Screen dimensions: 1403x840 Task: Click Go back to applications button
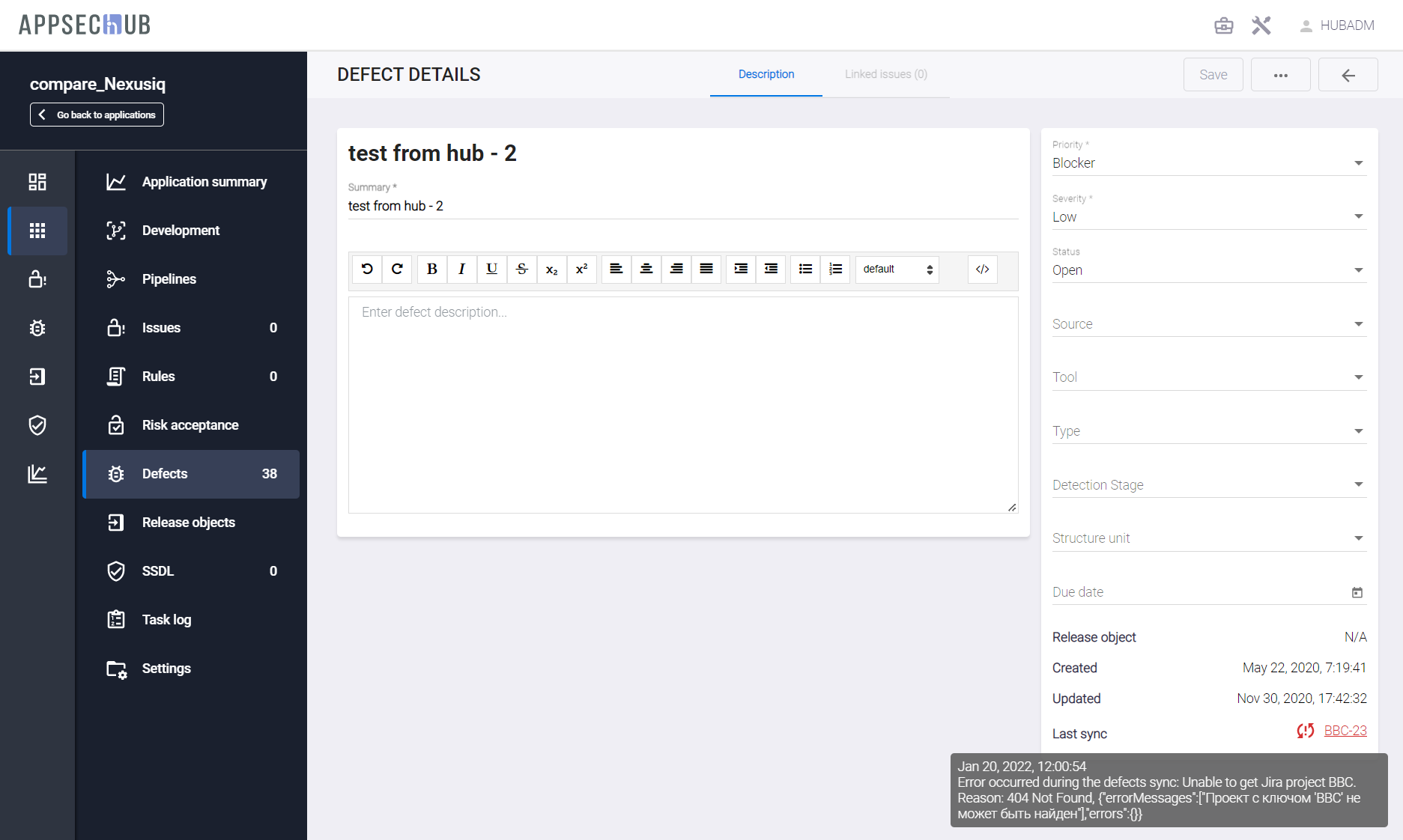[x=97, y=115]
